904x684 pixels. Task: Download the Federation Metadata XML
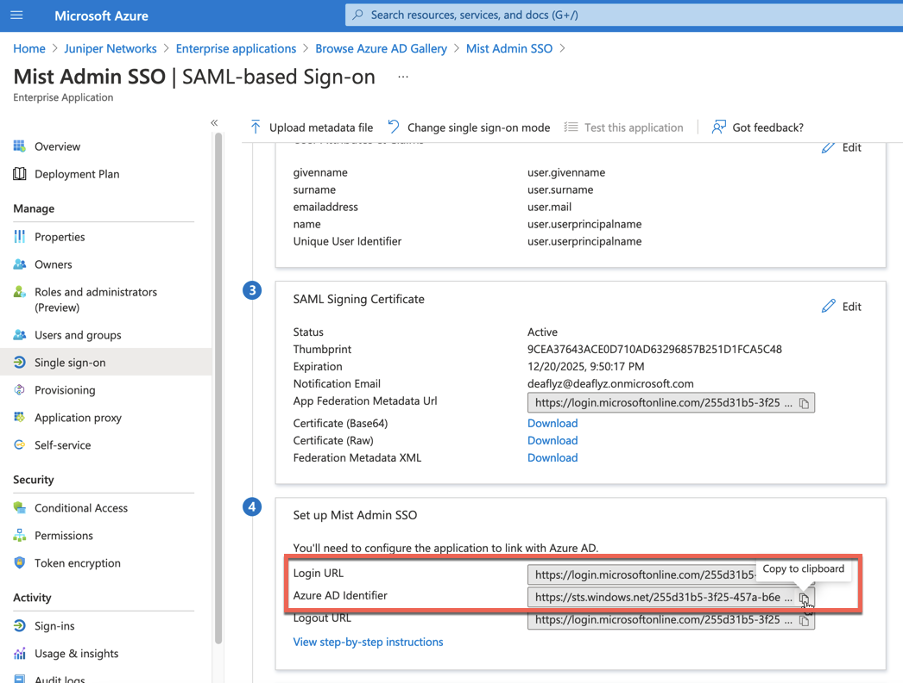coord(552,458)
